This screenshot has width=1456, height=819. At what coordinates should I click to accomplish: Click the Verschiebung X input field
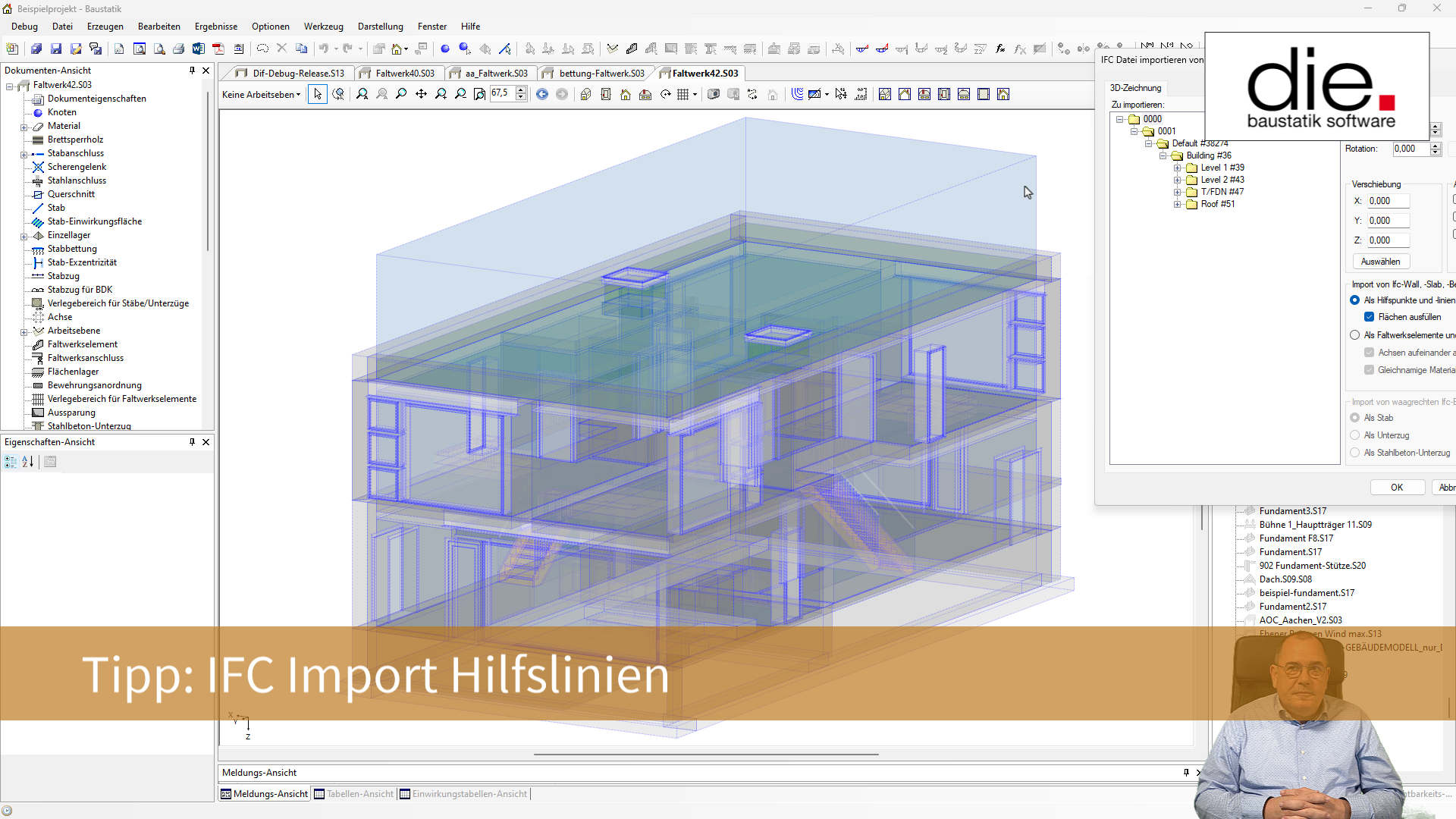1389,201
